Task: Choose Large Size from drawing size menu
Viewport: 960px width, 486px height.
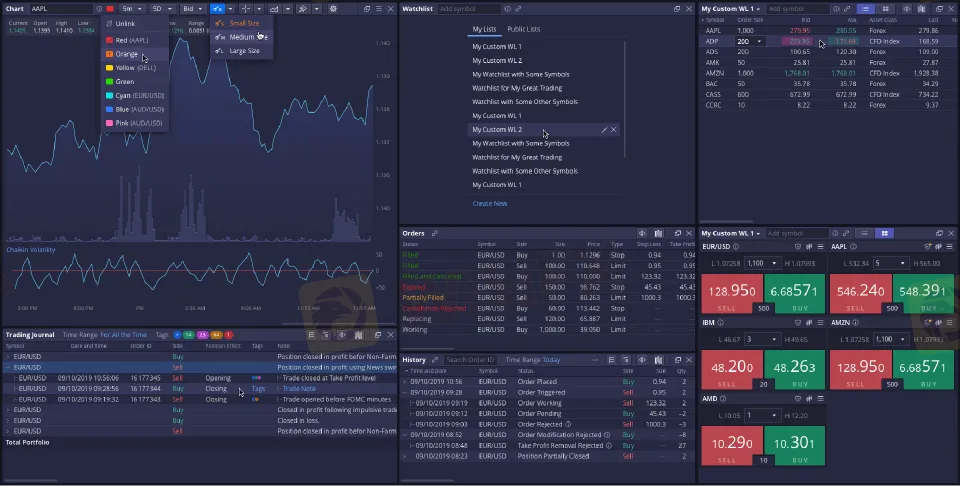Action: click(x=243, y=50)
